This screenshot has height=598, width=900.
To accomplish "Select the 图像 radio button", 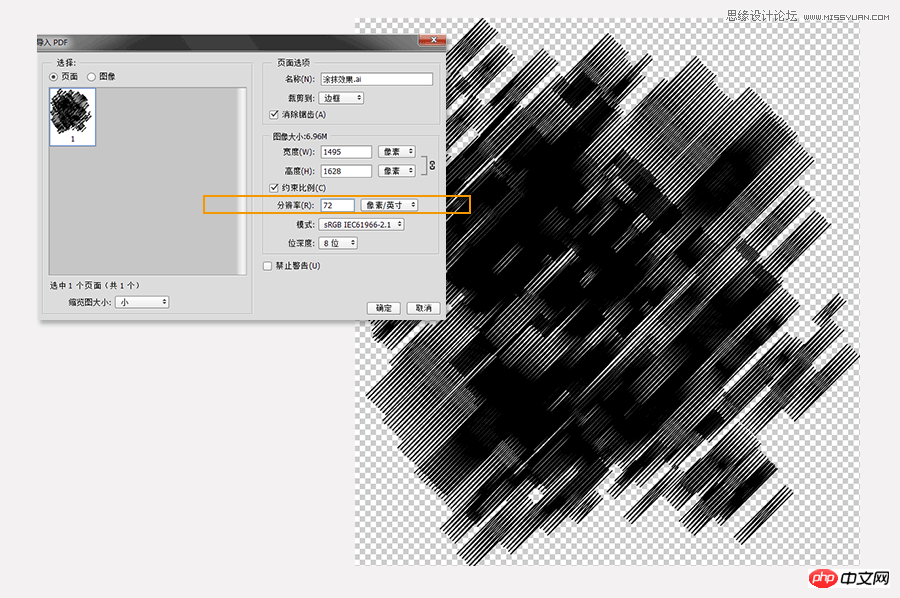I will pos(91,77).
